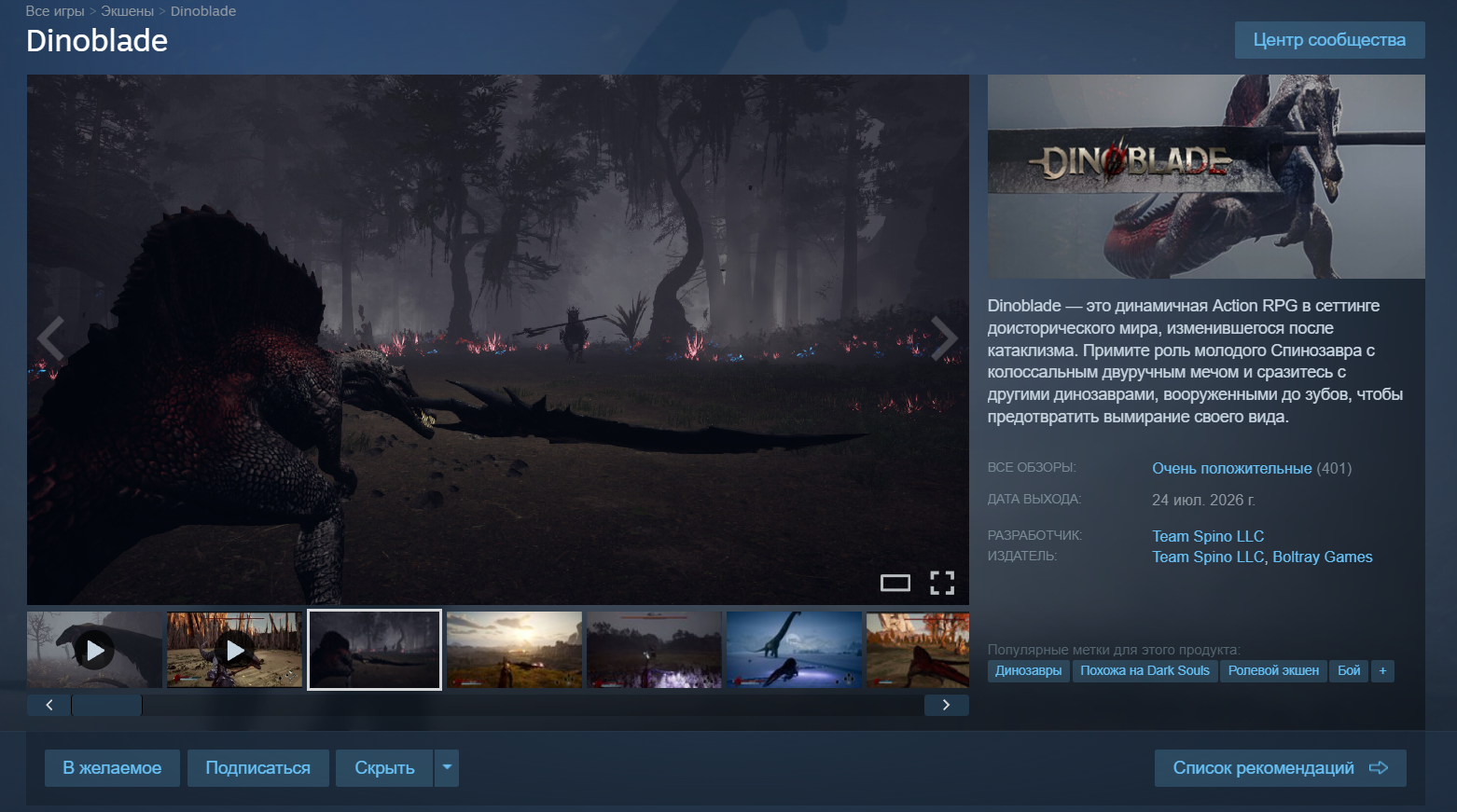Click the Dinoblade page title

(97, 41)
